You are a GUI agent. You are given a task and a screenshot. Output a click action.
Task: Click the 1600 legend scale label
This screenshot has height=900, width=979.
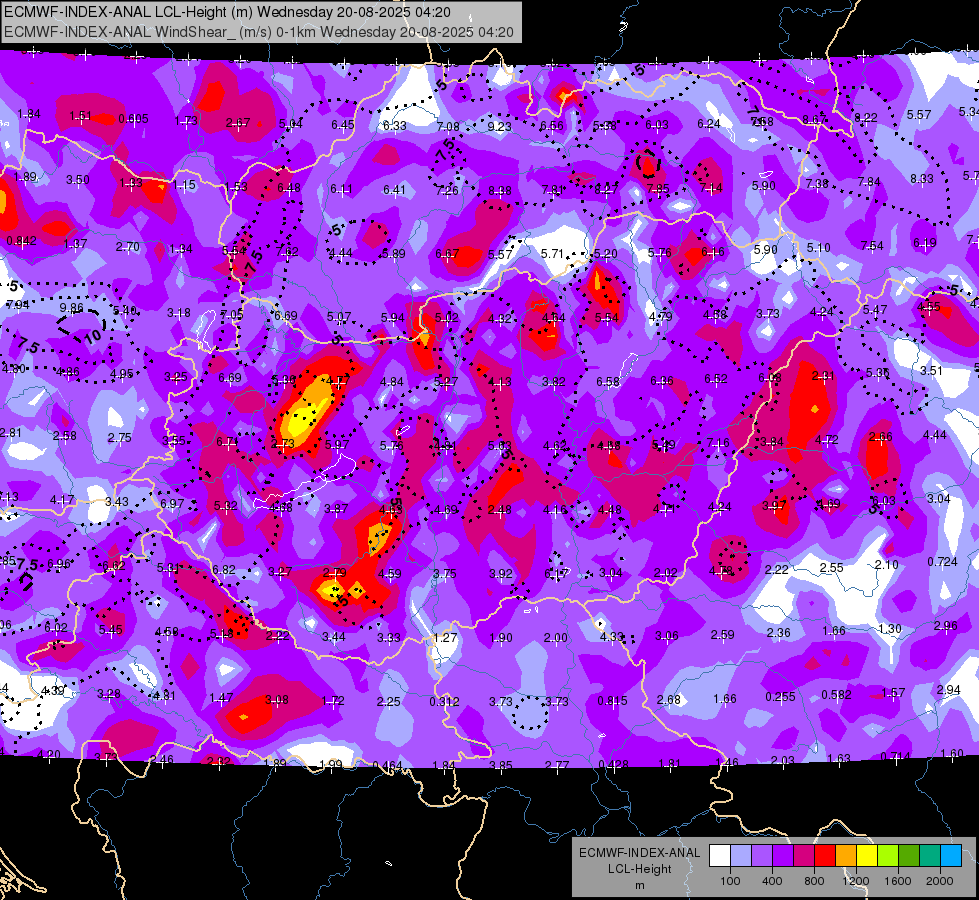point(898,881)
